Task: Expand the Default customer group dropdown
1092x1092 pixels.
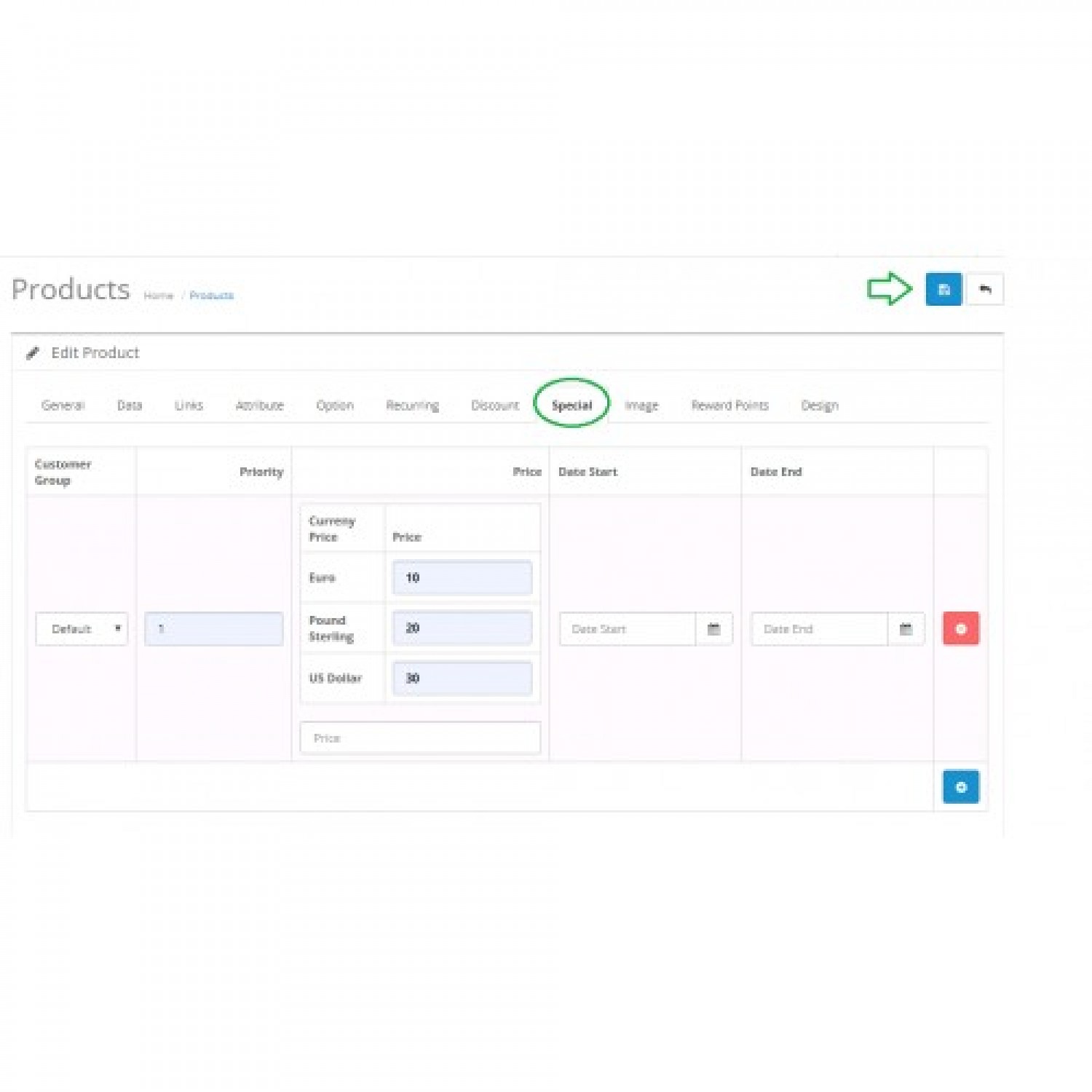Action: (82, 629)
